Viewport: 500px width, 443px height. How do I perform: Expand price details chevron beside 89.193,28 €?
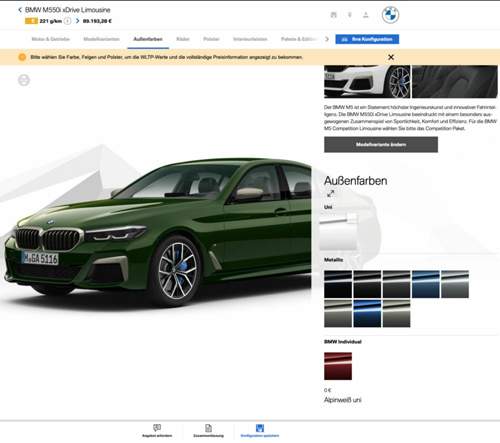pos(77,21)
